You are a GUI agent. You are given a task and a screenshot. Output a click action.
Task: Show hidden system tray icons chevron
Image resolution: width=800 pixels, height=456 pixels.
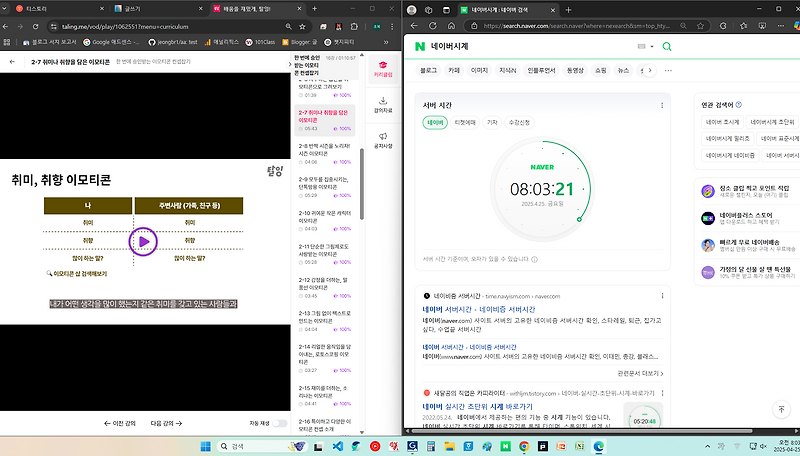(707, 446)
